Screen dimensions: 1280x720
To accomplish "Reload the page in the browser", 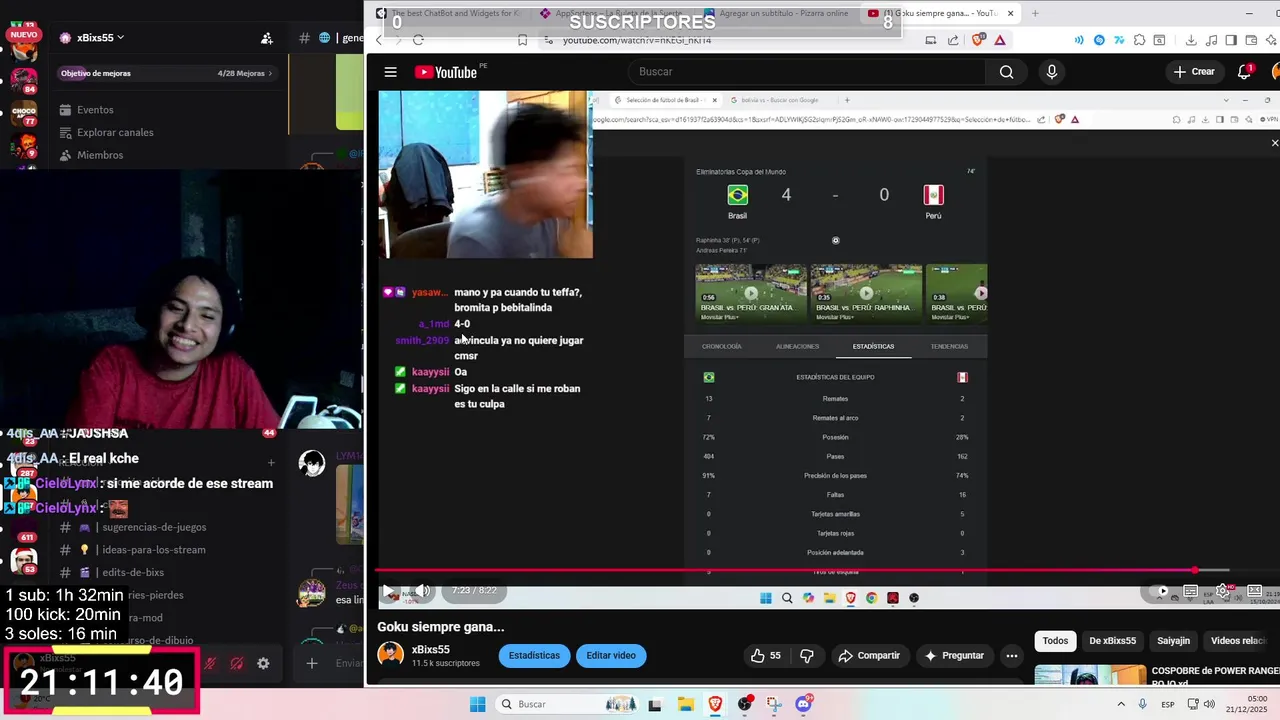I will [x=418, y=40].
